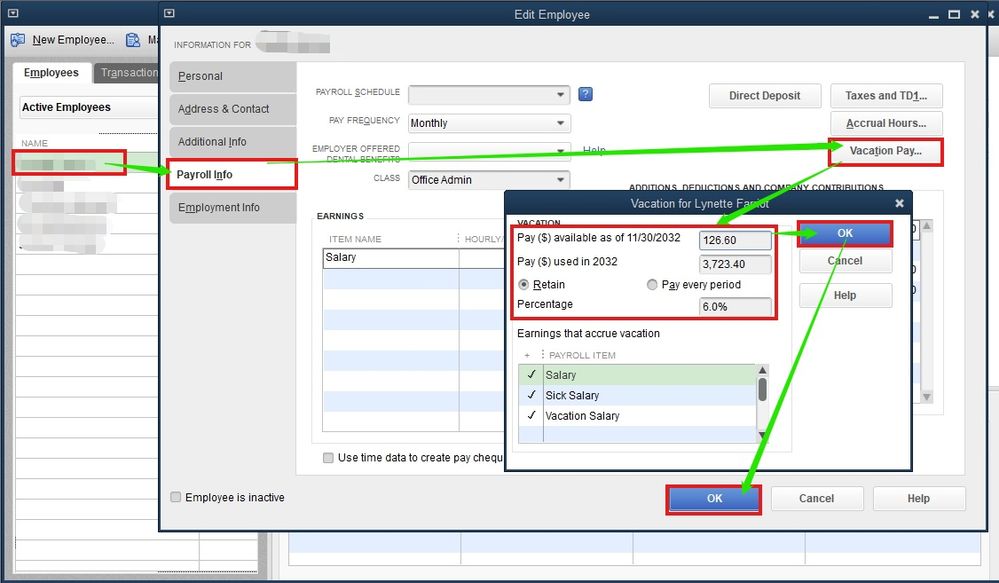This screenshot has width=999, height=583.
Task: Switch to the Personal tab
Action: click(233, 76)
